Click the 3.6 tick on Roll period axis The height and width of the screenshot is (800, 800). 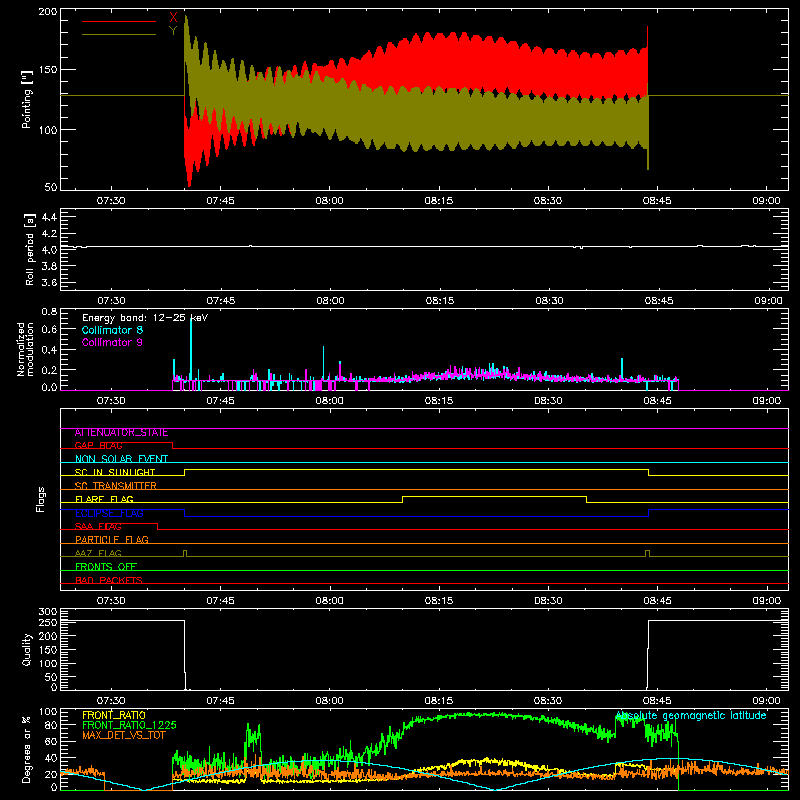(x=49, y=282)
